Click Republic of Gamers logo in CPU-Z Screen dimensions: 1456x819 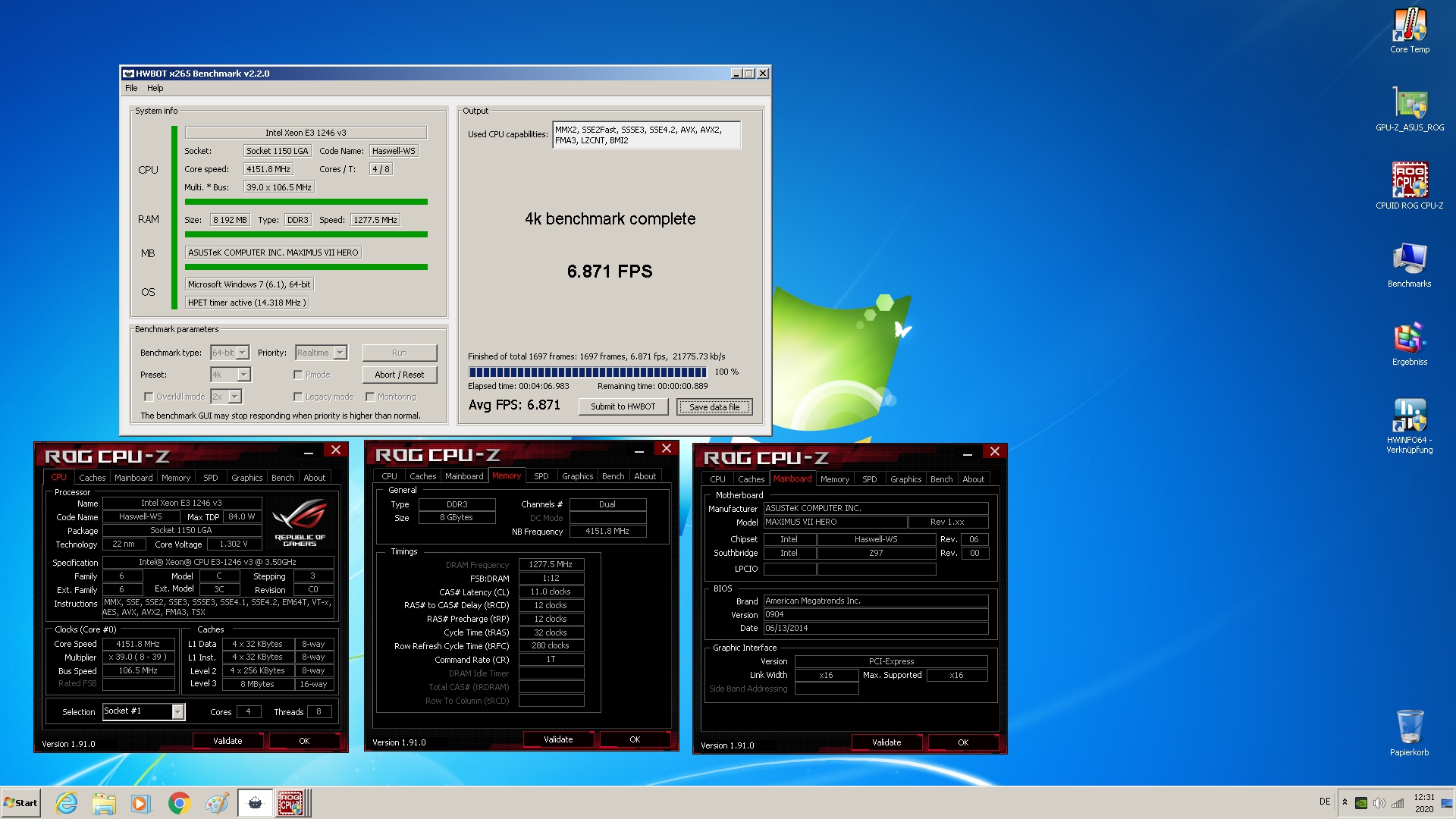tap(300, 522)
